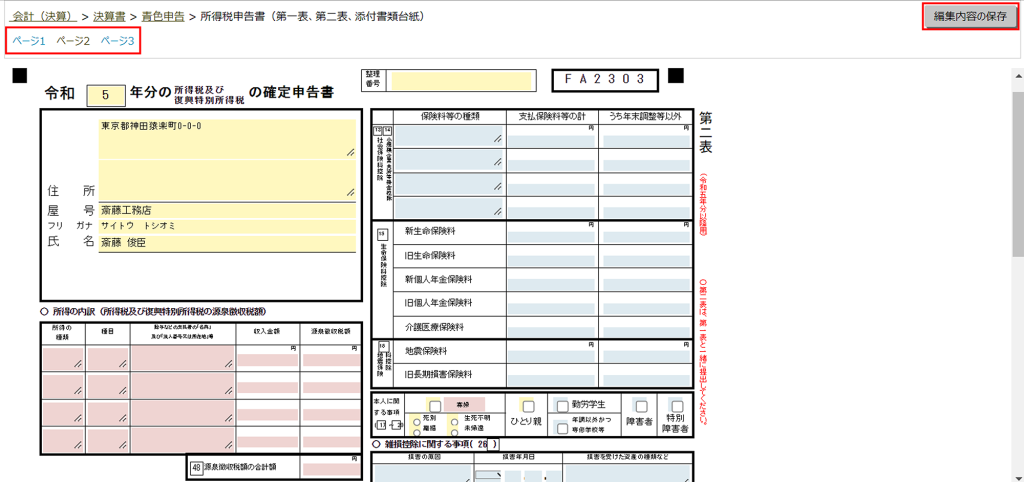The height and width of the screenshot is (482, 1024).
Task: Click the empty second 住所 text area
Action: pos(227,179)
